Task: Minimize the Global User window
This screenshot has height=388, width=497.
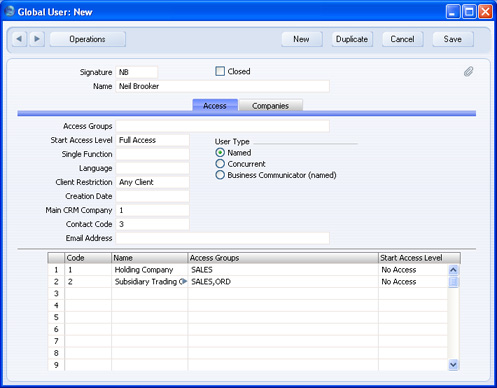Action: [x=453, y=12]
